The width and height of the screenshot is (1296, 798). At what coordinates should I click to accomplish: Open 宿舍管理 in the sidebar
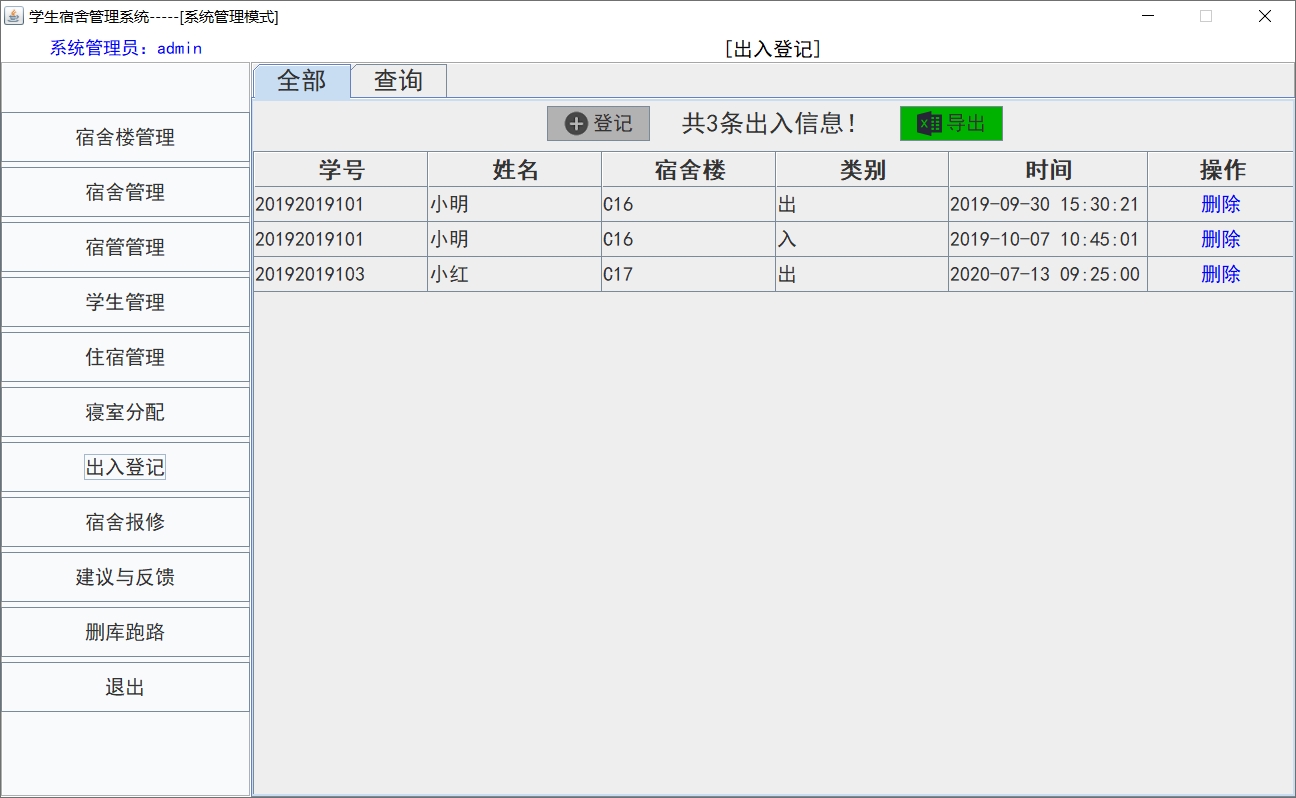[125, 192]
